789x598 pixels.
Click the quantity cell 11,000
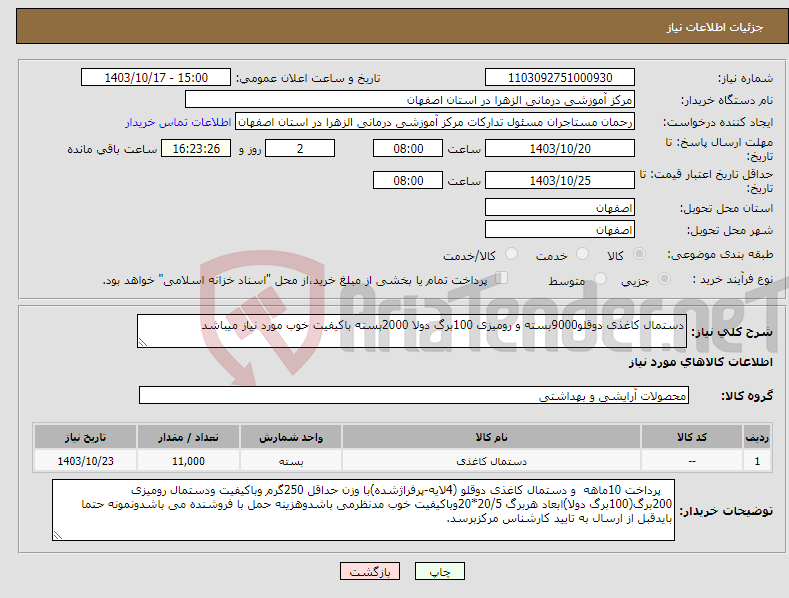coord(188,461)
